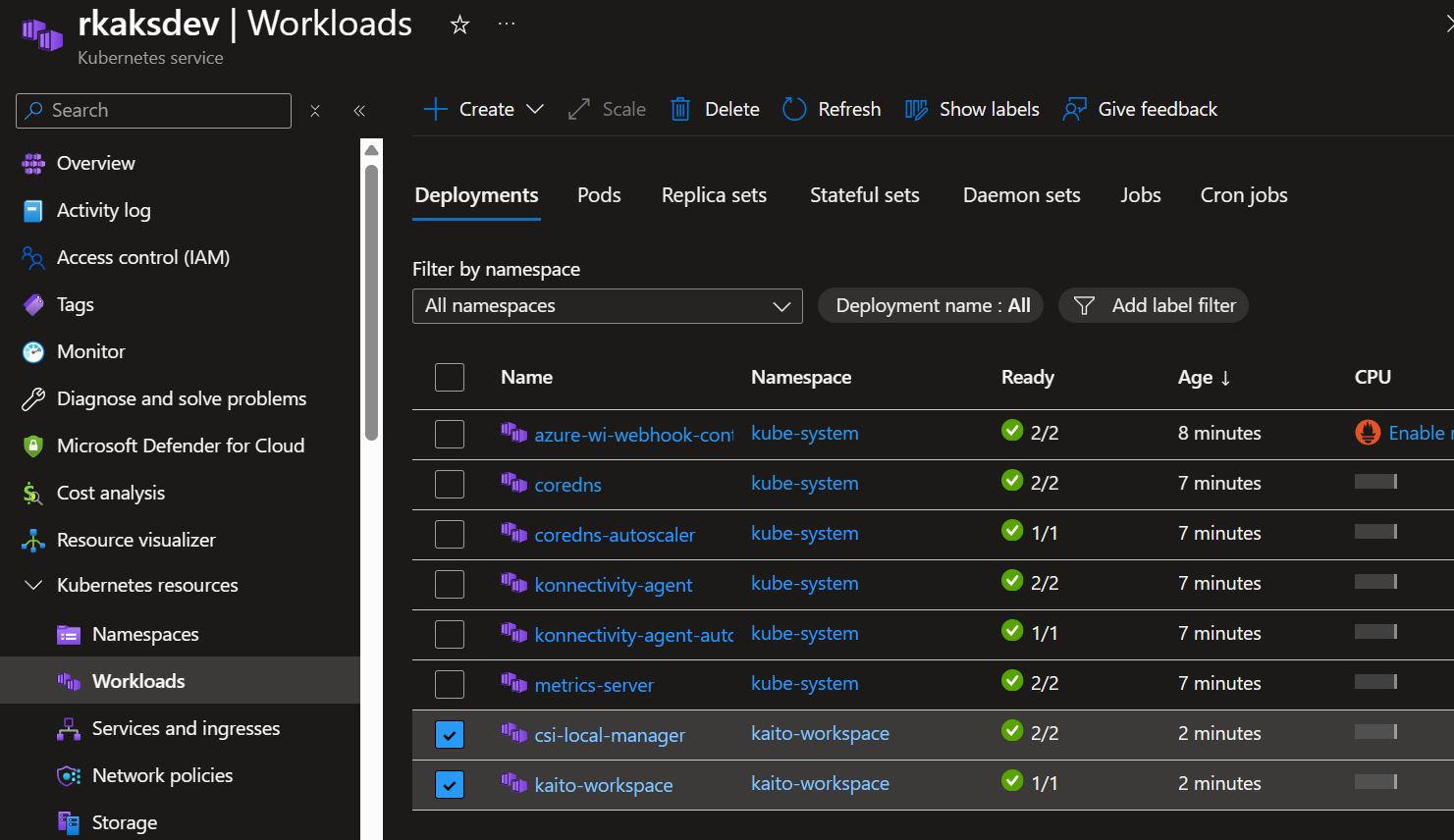Viewport: 1454px width, 840px height.
Task: Uncheck the kaito-workspace deployment checkbox
Action: (x=450, y=784)
